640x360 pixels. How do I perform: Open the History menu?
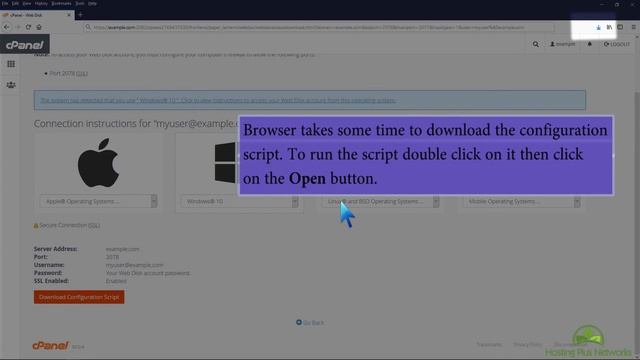click(x=41, y=3)
